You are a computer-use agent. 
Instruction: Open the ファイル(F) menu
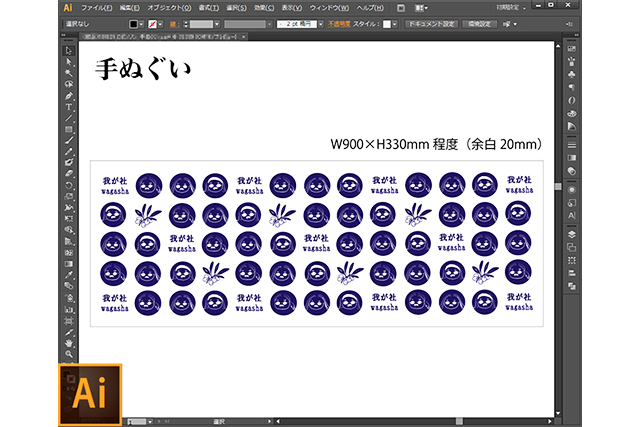coord(95,7)
